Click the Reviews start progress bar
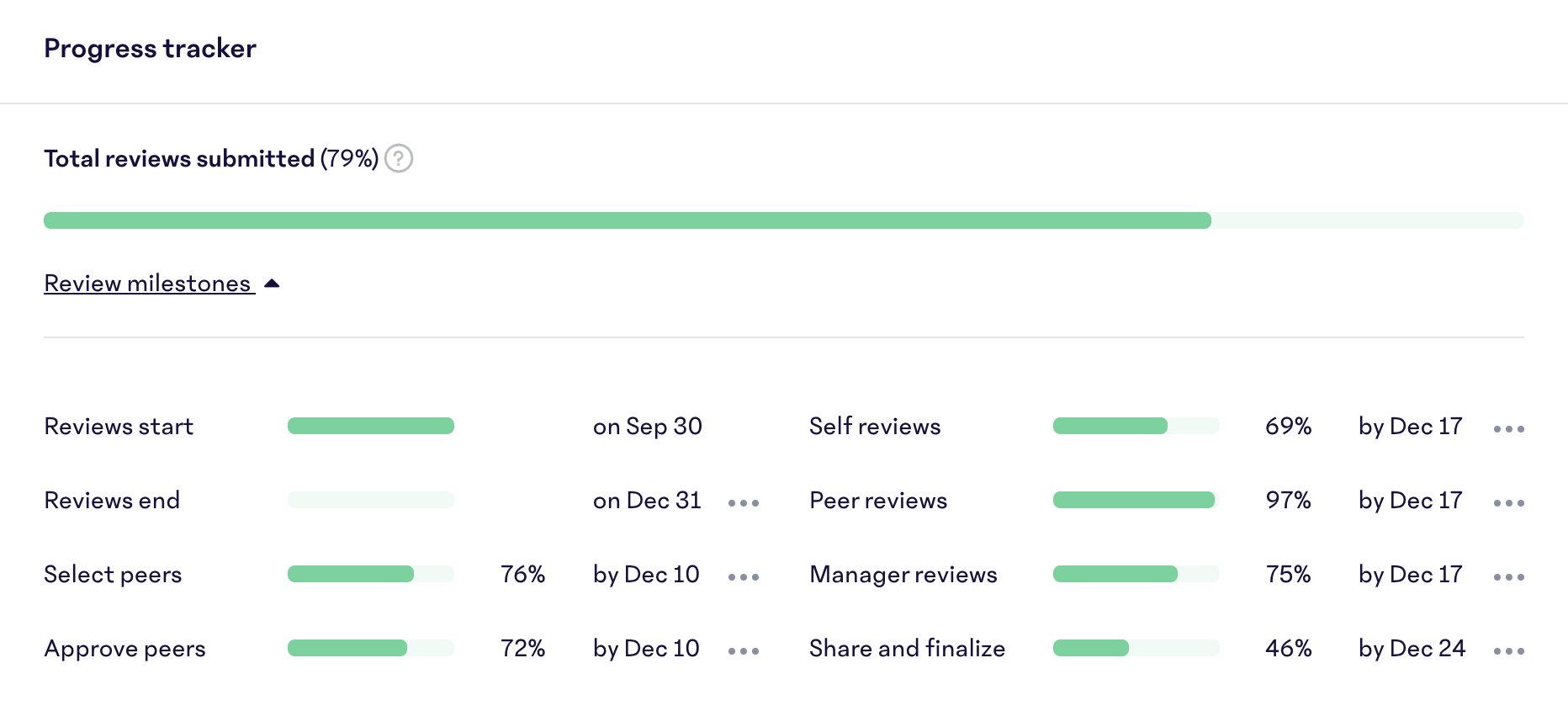 [370, 426]
